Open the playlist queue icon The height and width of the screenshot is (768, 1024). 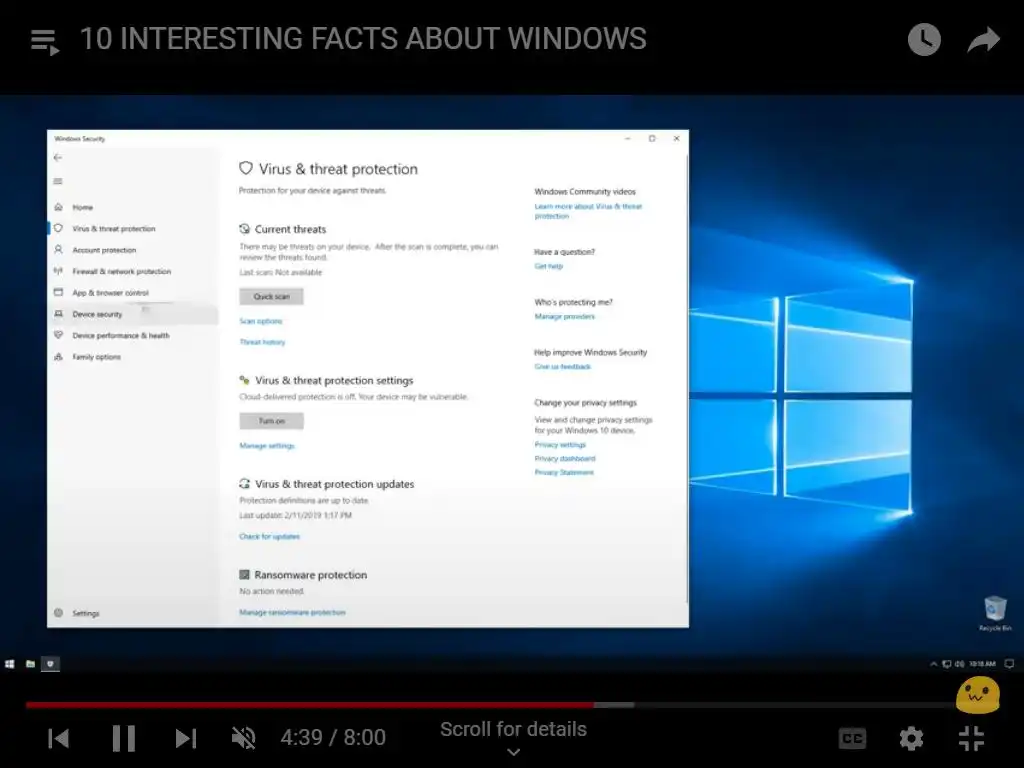(45, 40)
